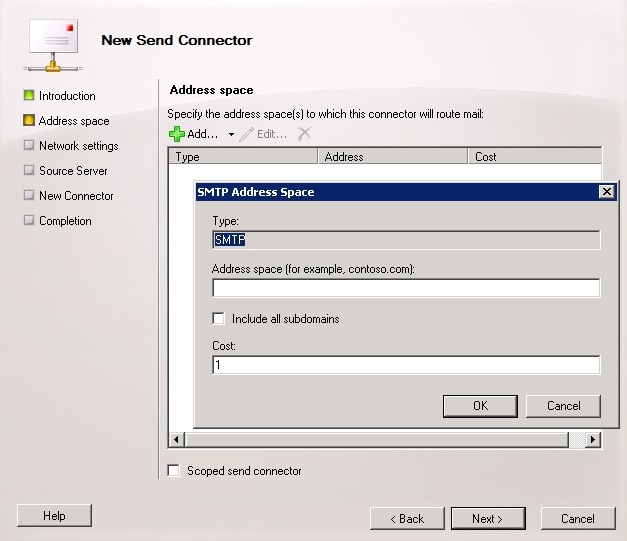This screenshot has height=541, width=627.
Task: Click the New Connector step indicator box
Action: click(x=29, y=195)
